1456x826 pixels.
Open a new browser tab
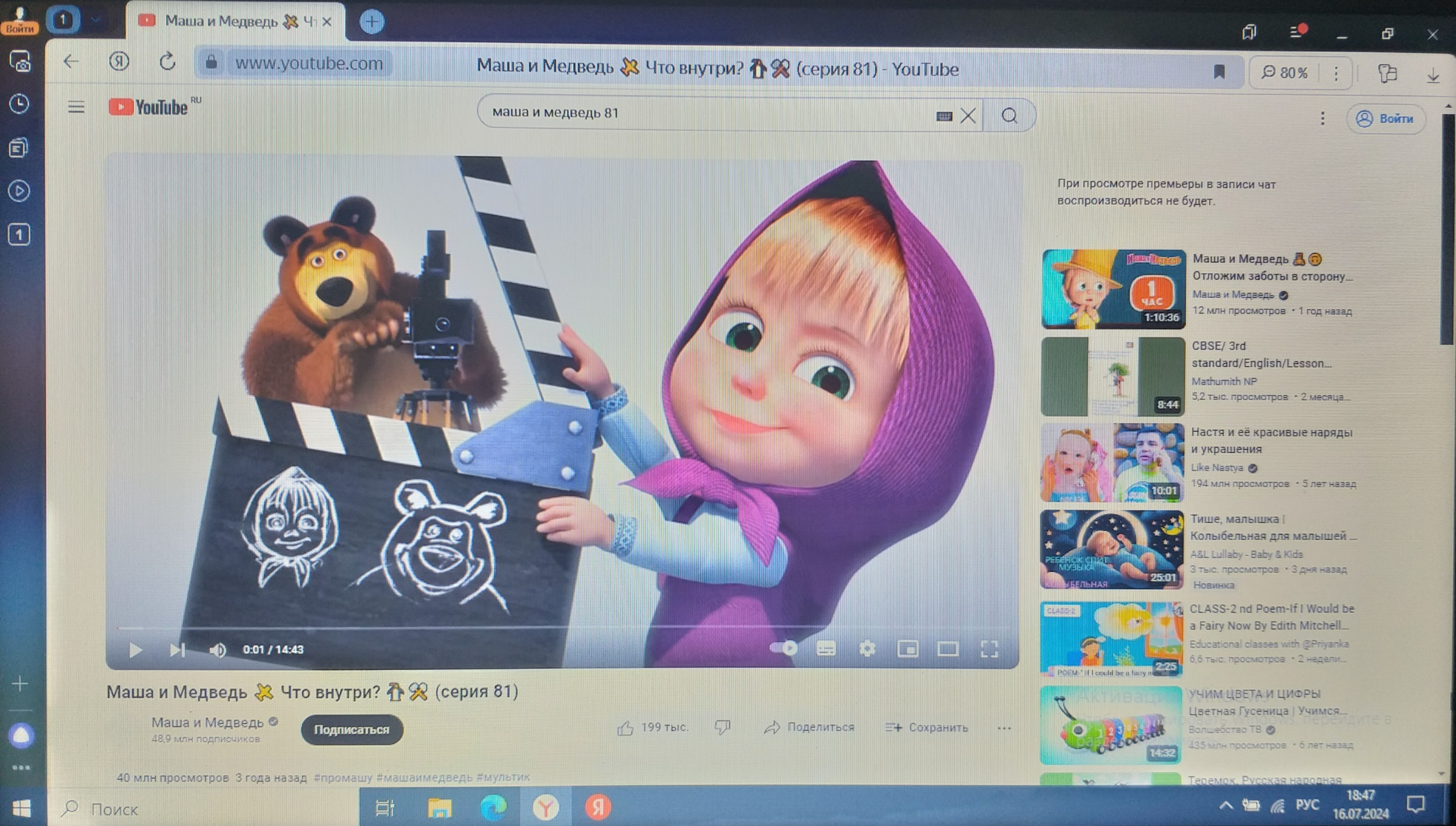(372, 22)
